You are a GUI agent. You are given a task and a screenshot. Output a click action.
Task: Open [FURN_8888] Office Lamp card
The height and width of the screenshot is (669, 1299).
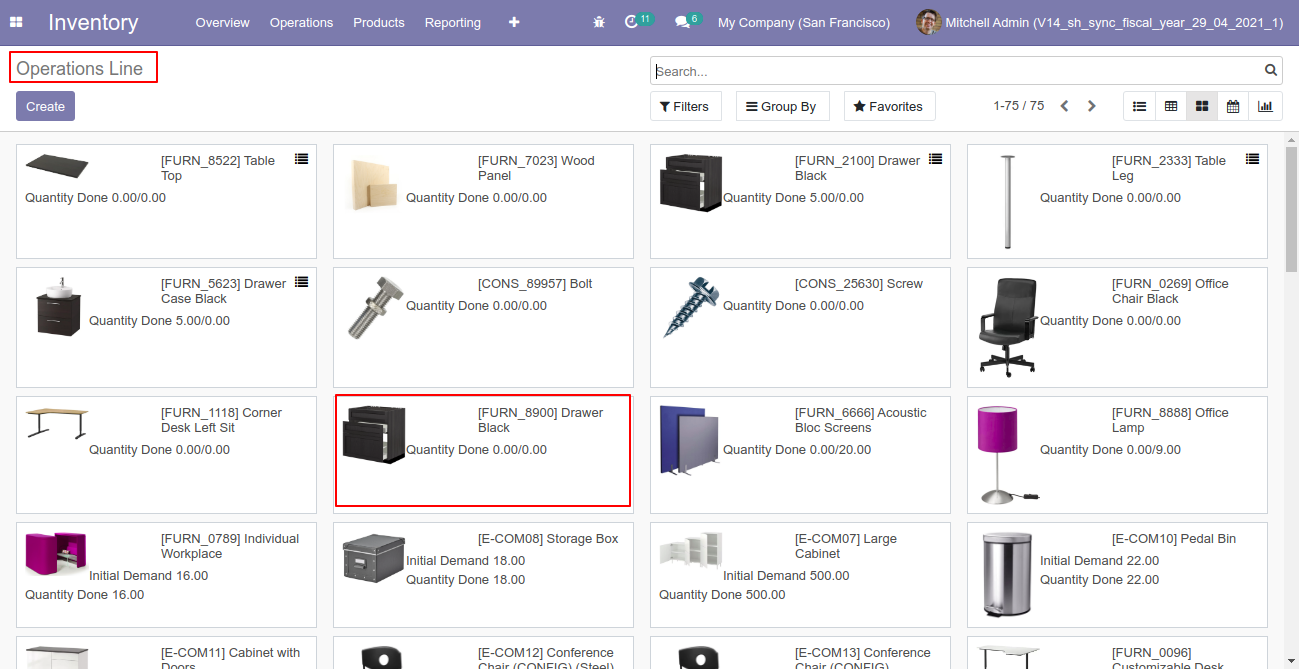tap(1117, 454)
